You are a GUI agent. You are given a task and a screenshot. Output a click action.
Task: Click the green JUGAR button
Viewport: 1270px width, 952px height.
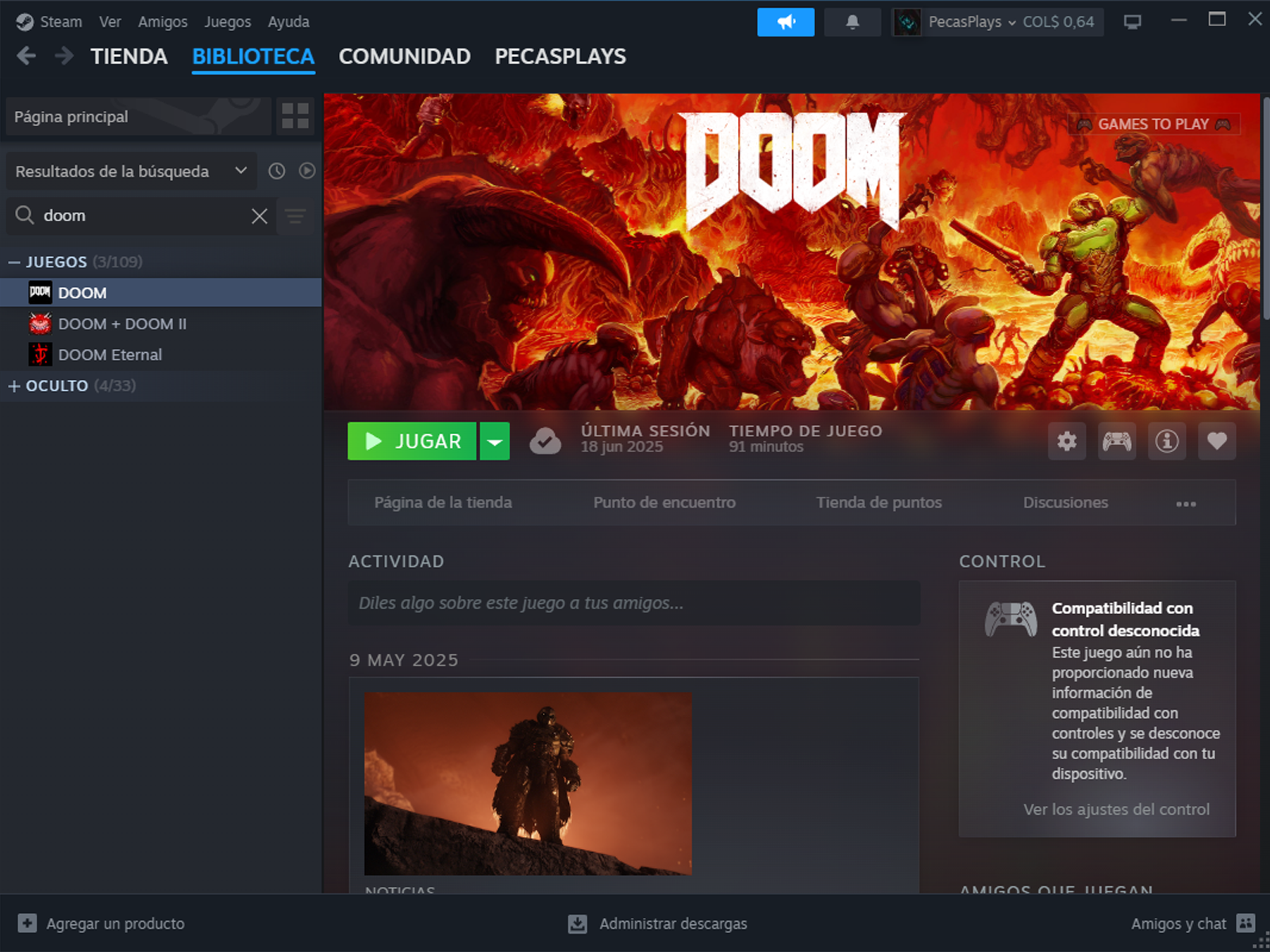[x=412, y=441]
